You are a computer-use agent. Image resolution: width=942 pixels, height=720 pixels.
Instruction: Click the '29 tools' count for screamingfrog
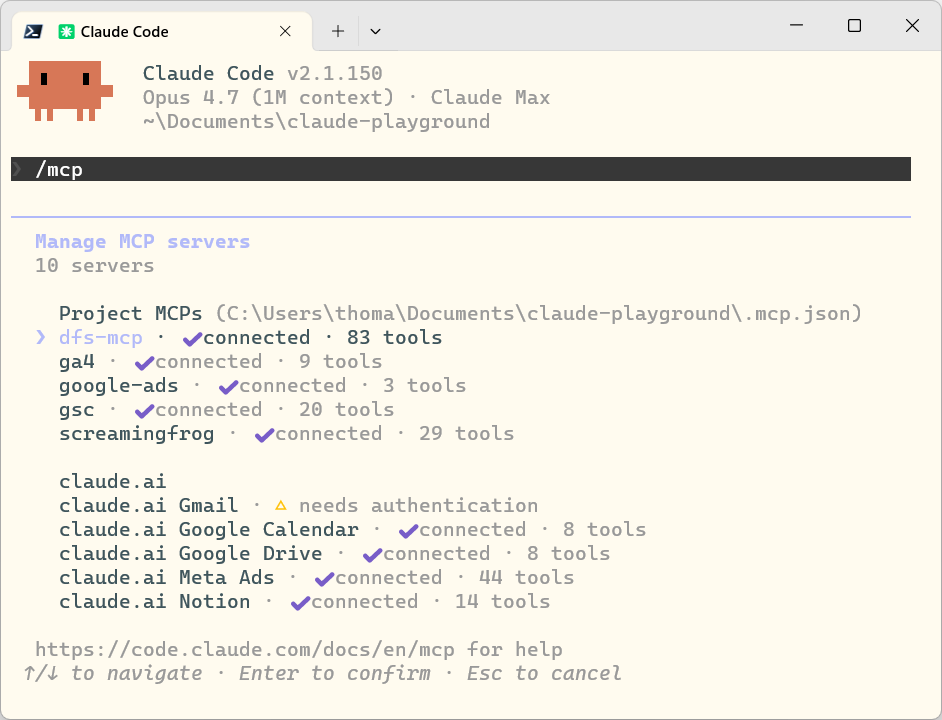click(466, 433)
